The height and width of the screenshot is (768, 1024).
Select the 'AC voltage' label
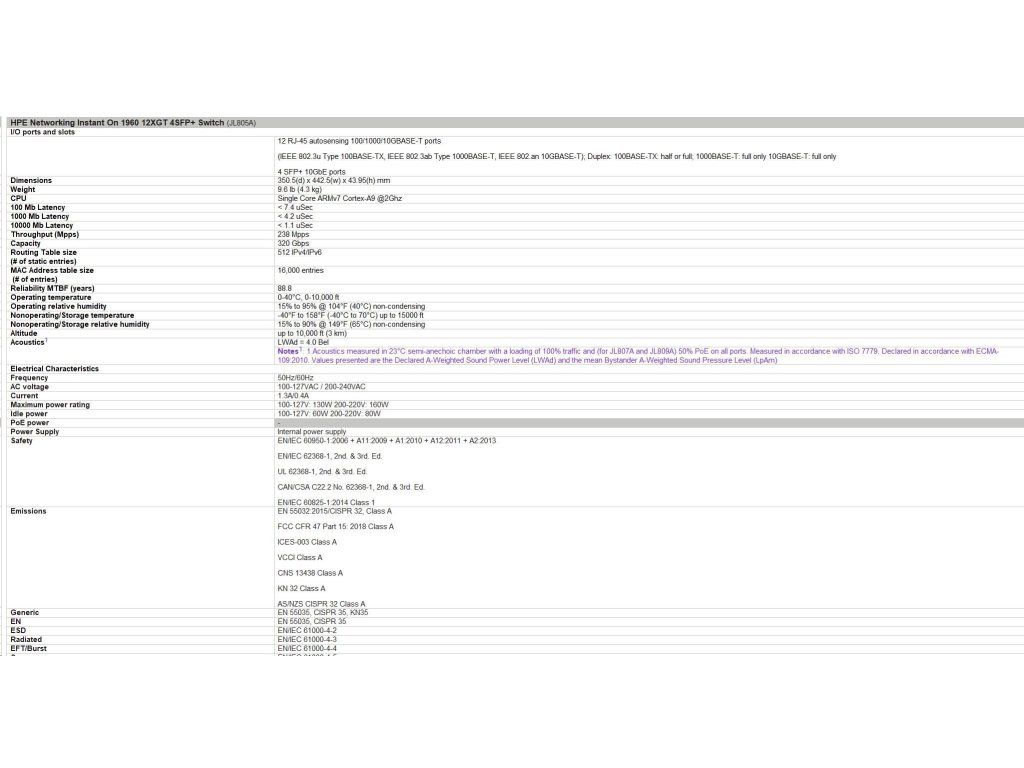coord(29,387)
